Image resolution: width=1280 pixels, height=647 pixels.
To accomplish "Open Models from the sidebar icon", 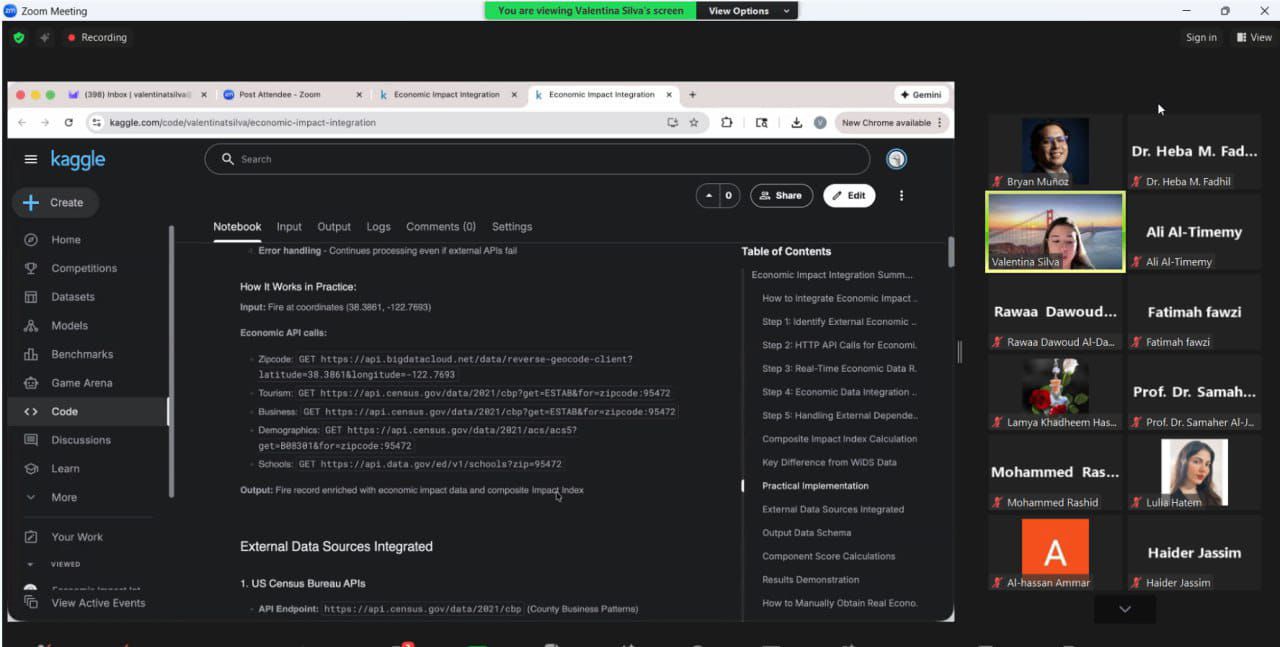I will (31, 326).
